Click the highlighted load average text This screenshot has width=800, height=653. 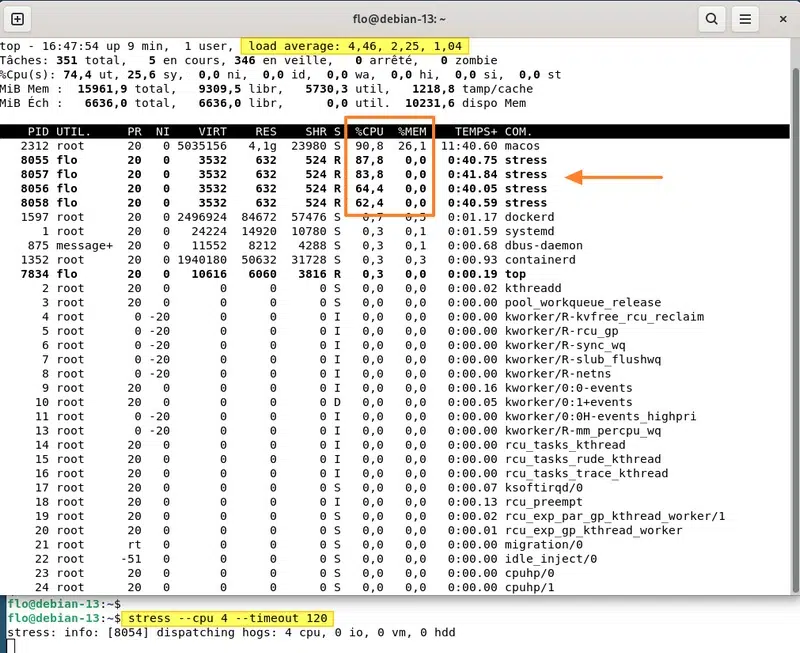(355, 46)
